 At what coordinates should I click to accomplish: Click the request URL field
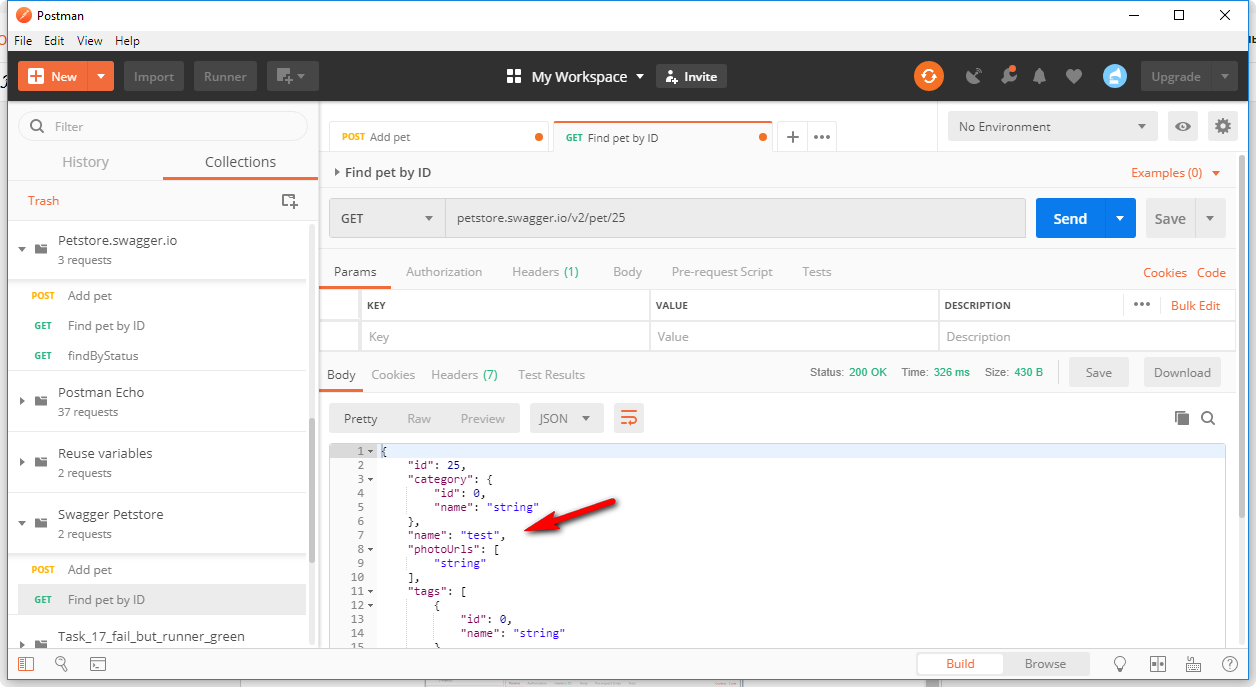click(735, 218)
